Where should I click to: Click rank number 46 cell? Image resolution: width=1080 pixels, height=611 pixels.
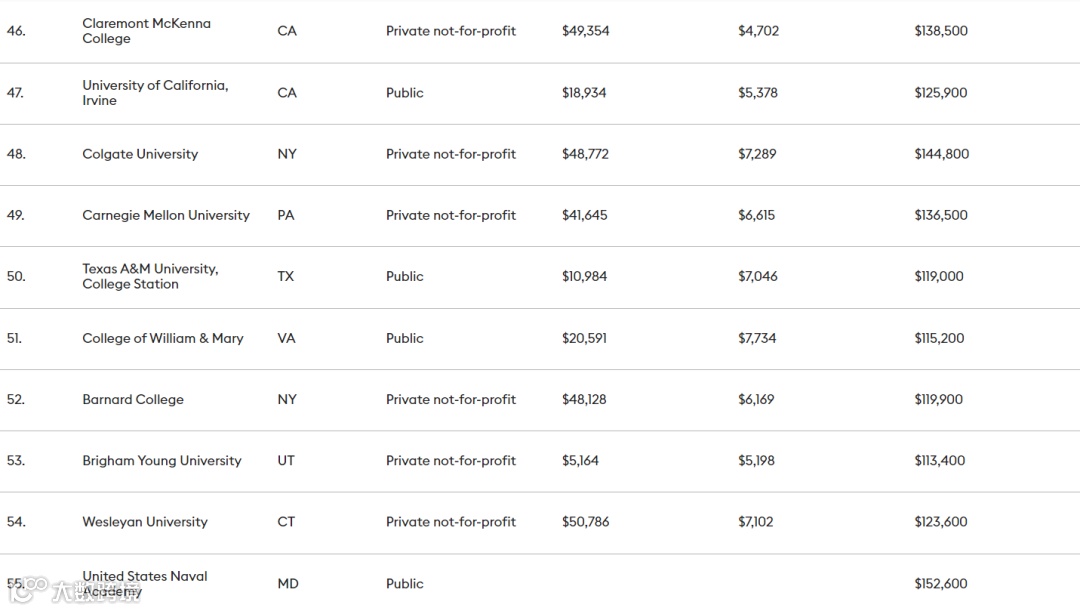point(16,31)
